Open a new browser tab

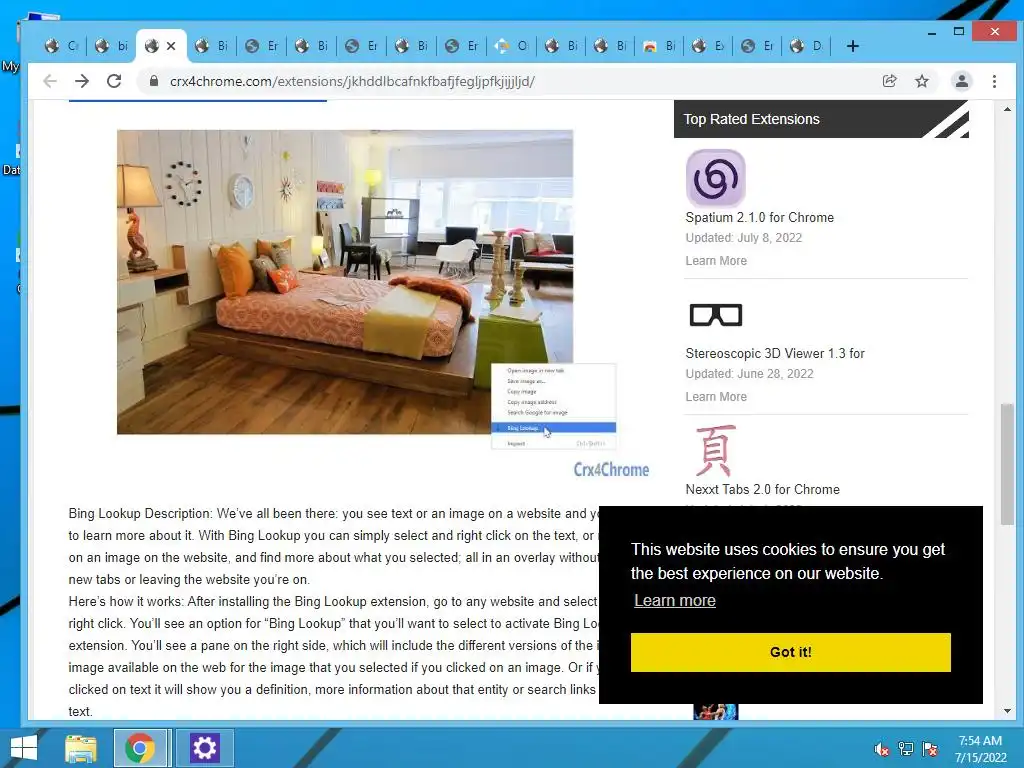852,46
